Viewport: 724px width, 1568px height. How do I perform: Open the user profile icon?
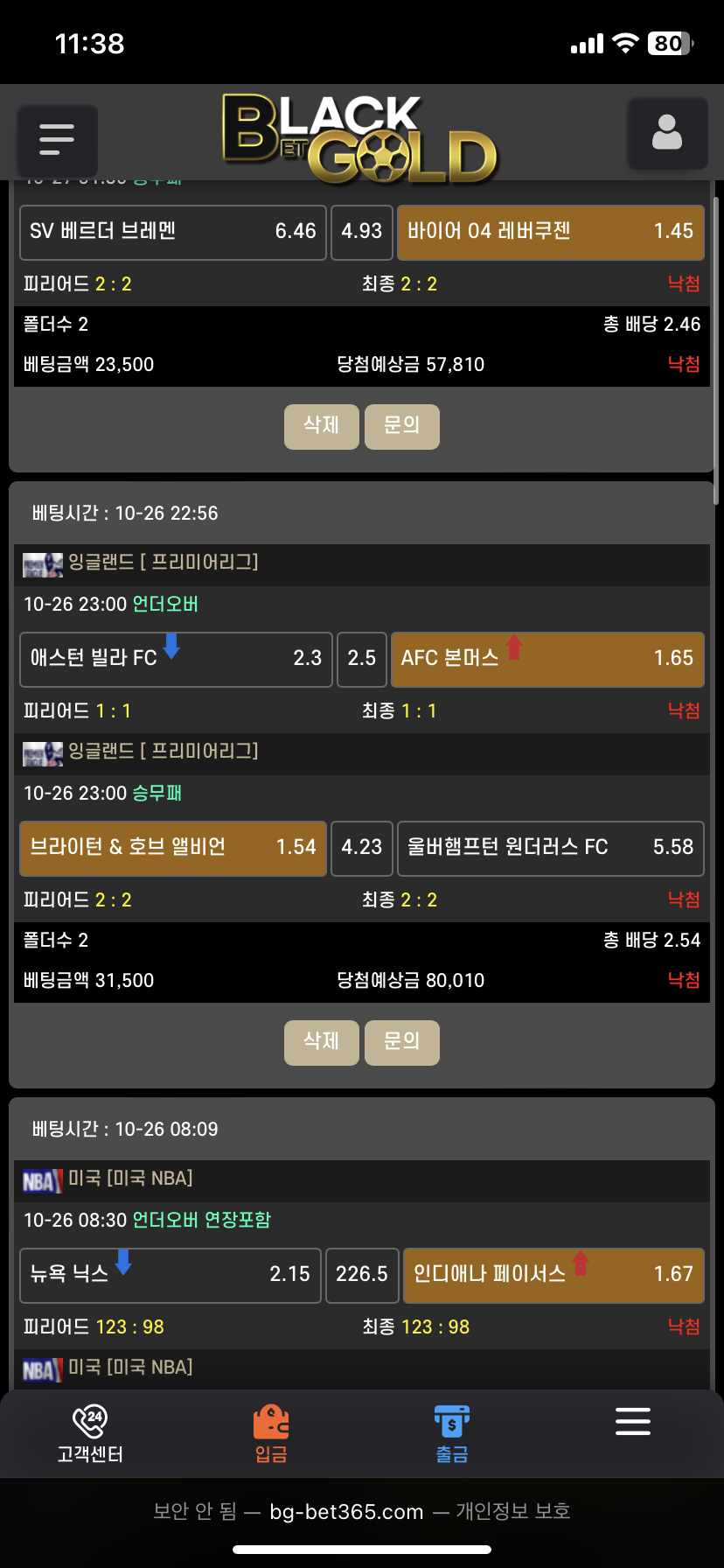(667, 133)
